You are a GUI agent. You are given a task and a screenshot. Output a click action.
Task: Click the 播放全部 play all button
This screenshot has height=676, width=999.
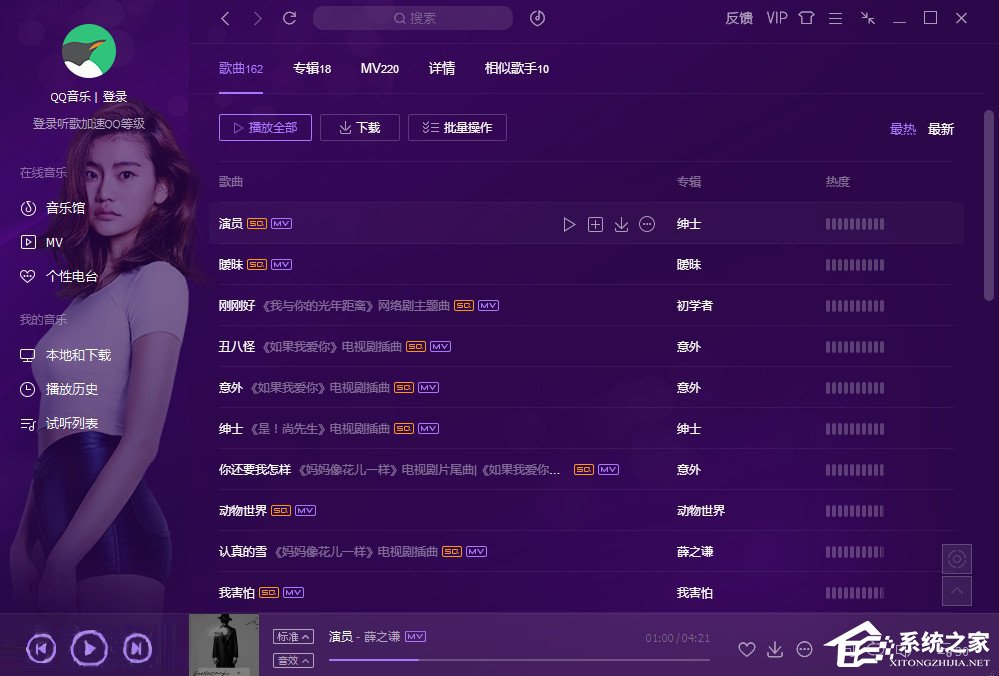click(x=265, y=127)
